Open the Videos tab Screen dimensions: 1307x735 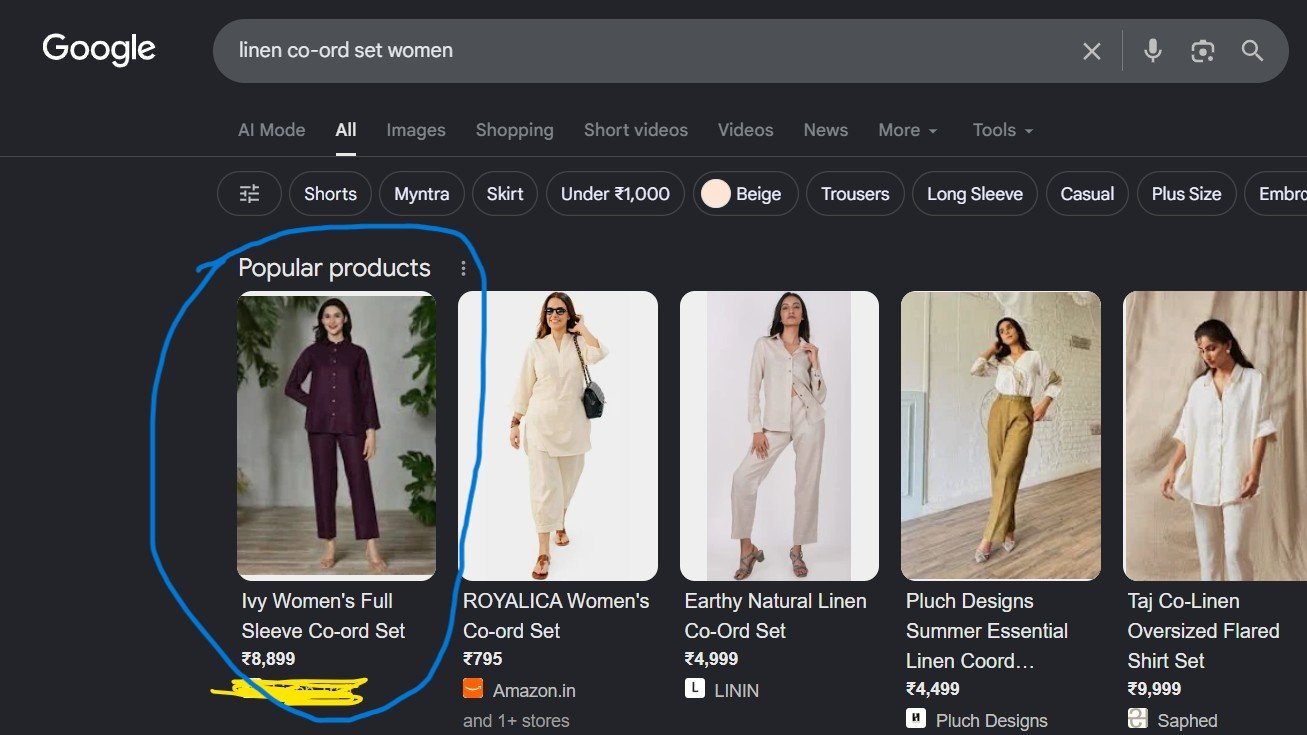[746, 130]
